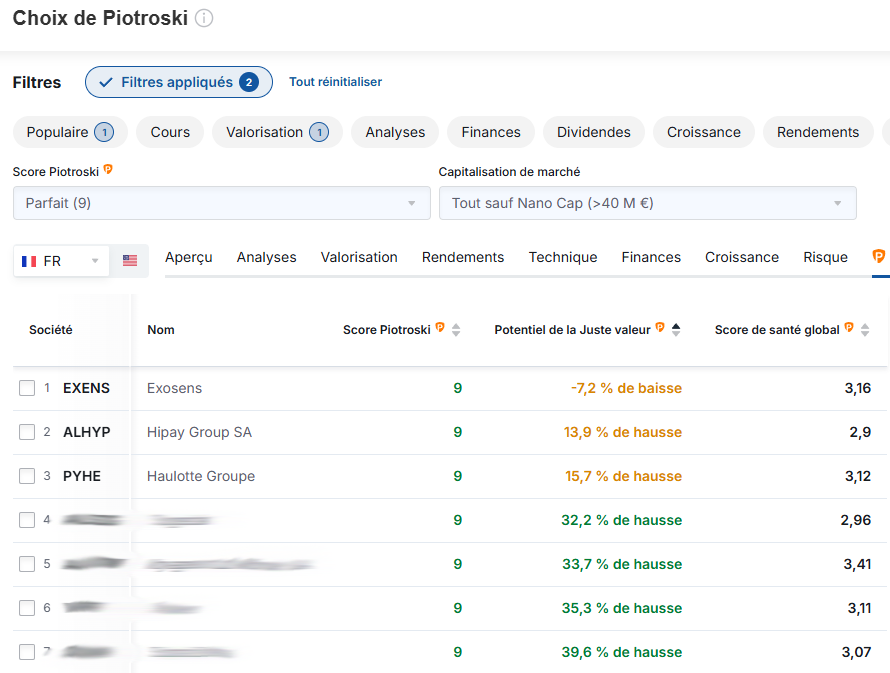The image size is (890, 673).
Task: Switch to the Valorisation table tab
Action: pyautogui.click(x=359, y=257)
